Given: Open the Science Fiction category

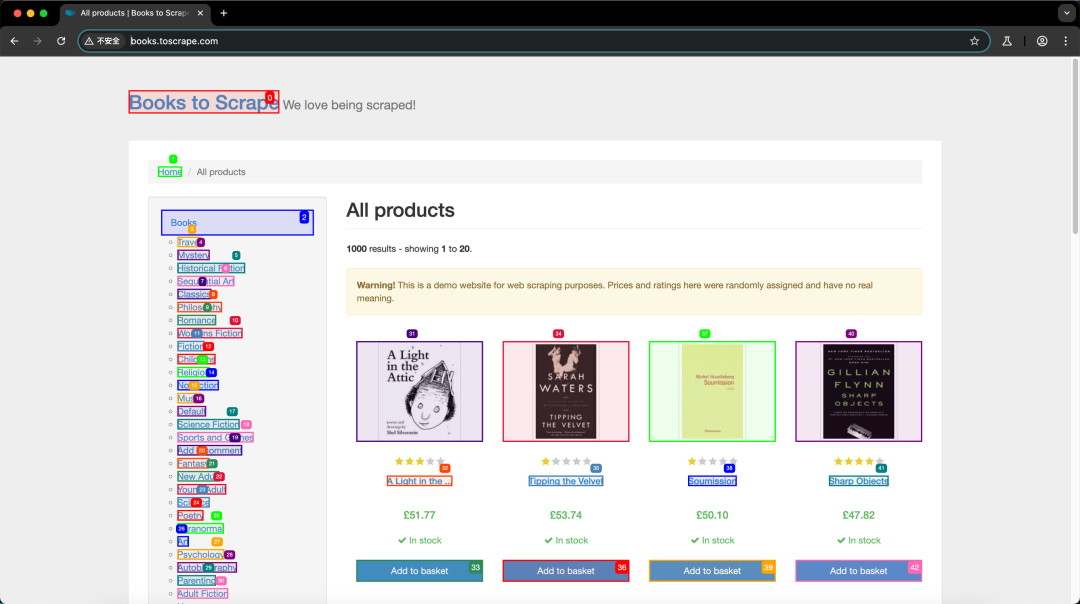Looking at the screenshot, I should click(208, 425).
